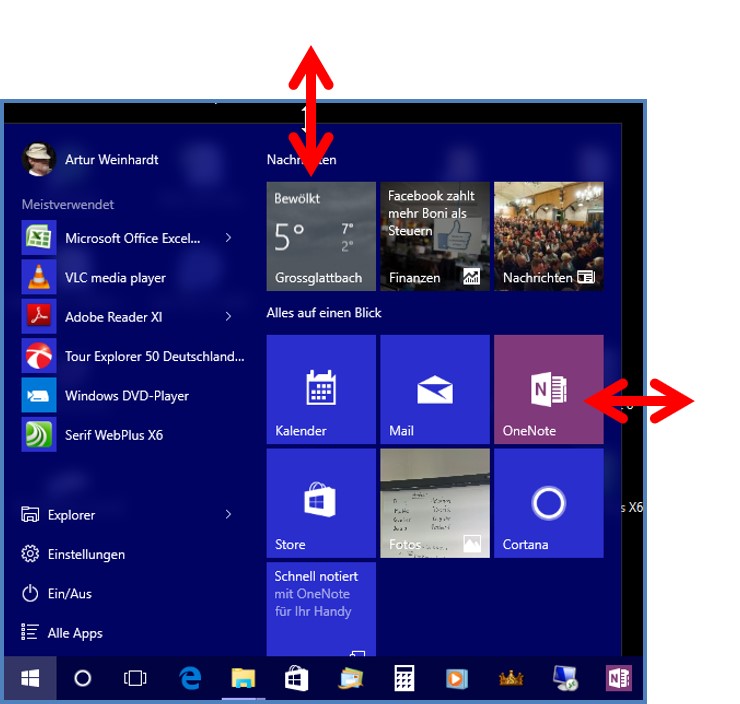Image resolution: width=740 pixels, height=704 pixels.
Task: Click the Nachrichten group heading
Action: [x=302, y=159]
